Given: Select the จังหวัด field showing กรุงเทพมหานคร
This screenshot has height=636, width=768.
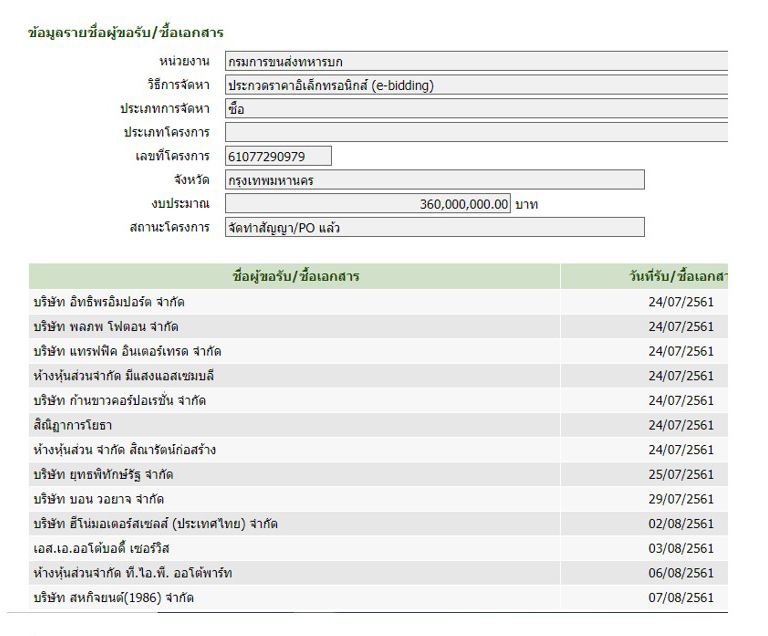Looking at the screenshot, I should tap(434, 180).
